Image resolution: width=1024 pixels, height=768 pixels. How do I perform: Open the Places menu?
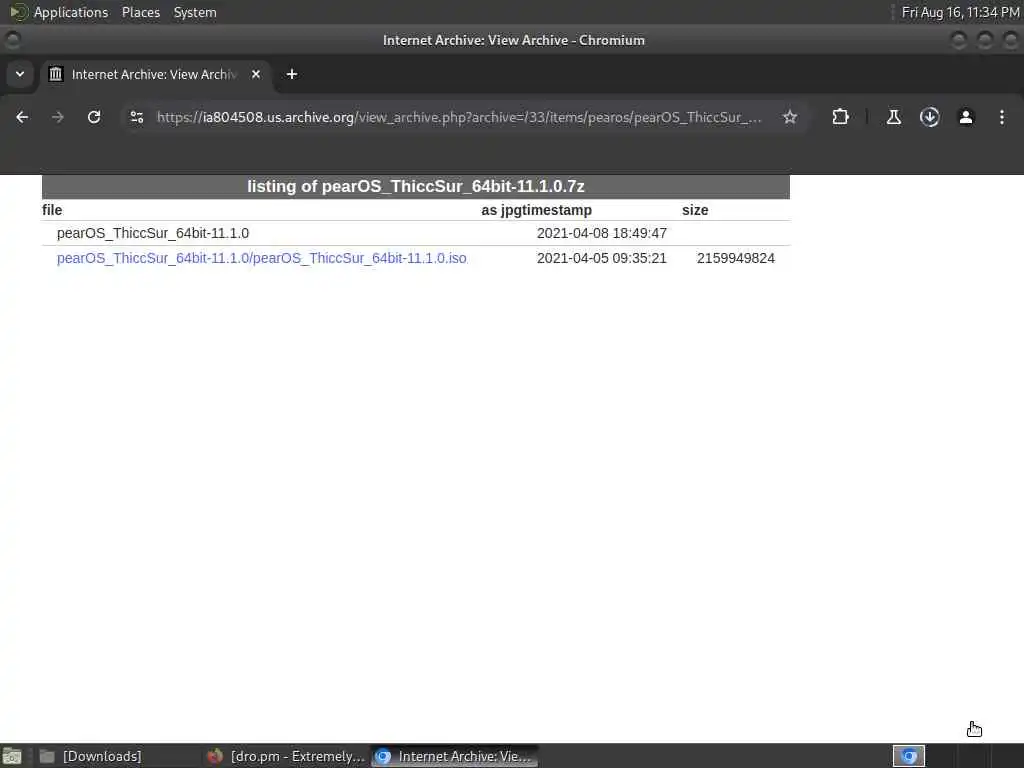[140, 12]
